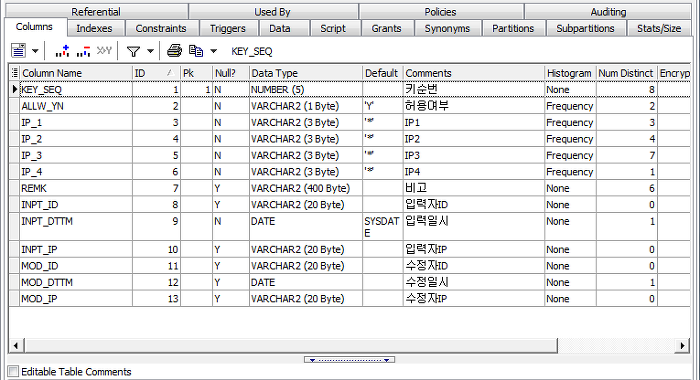Click the print icon

click(x=175, y=51)
